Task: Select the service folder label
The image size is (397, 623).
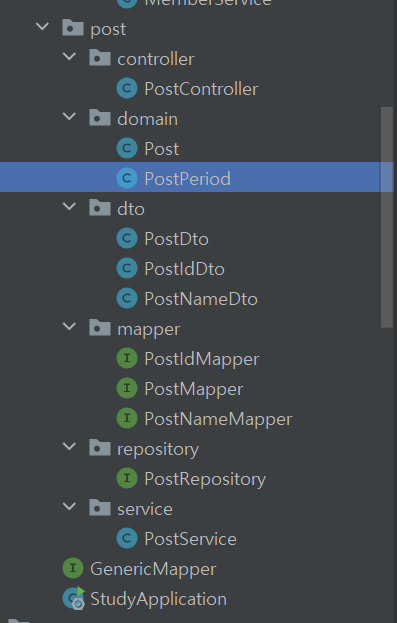Action: pos(145,509)
